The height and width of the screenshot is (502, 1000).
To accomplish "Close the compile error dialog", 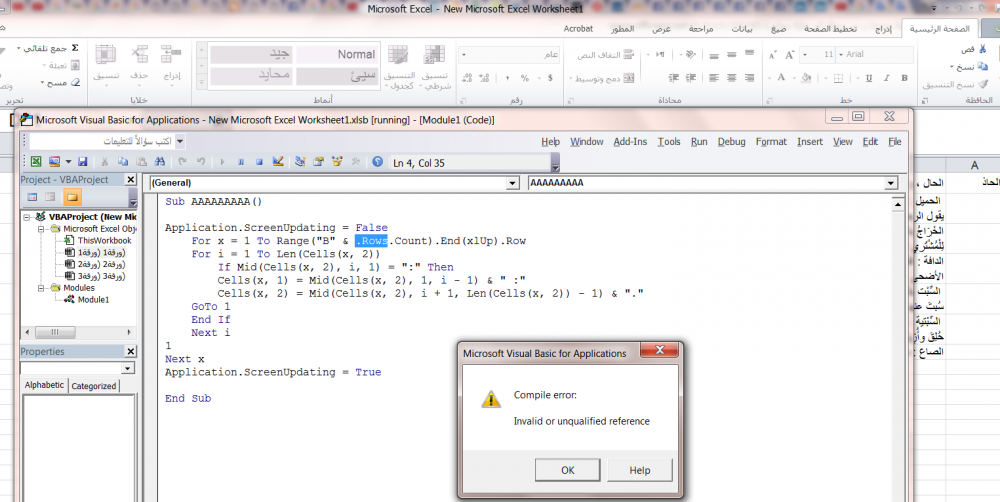I will pyautogui.click(x=659, y=350).
